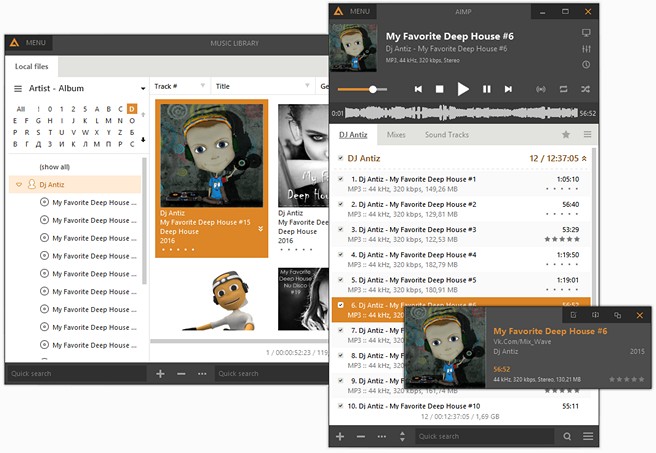Toggle repeat playback mode
656x453 pixels.
tap(564, 89)
